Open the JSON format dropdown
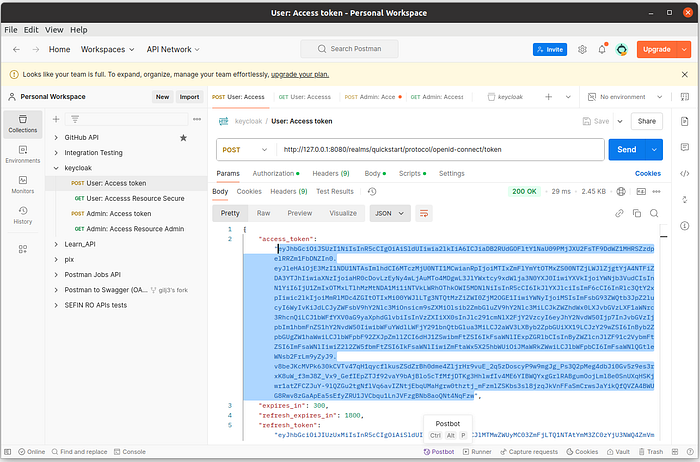Screen dimensions: 700x462 [389, 213]
